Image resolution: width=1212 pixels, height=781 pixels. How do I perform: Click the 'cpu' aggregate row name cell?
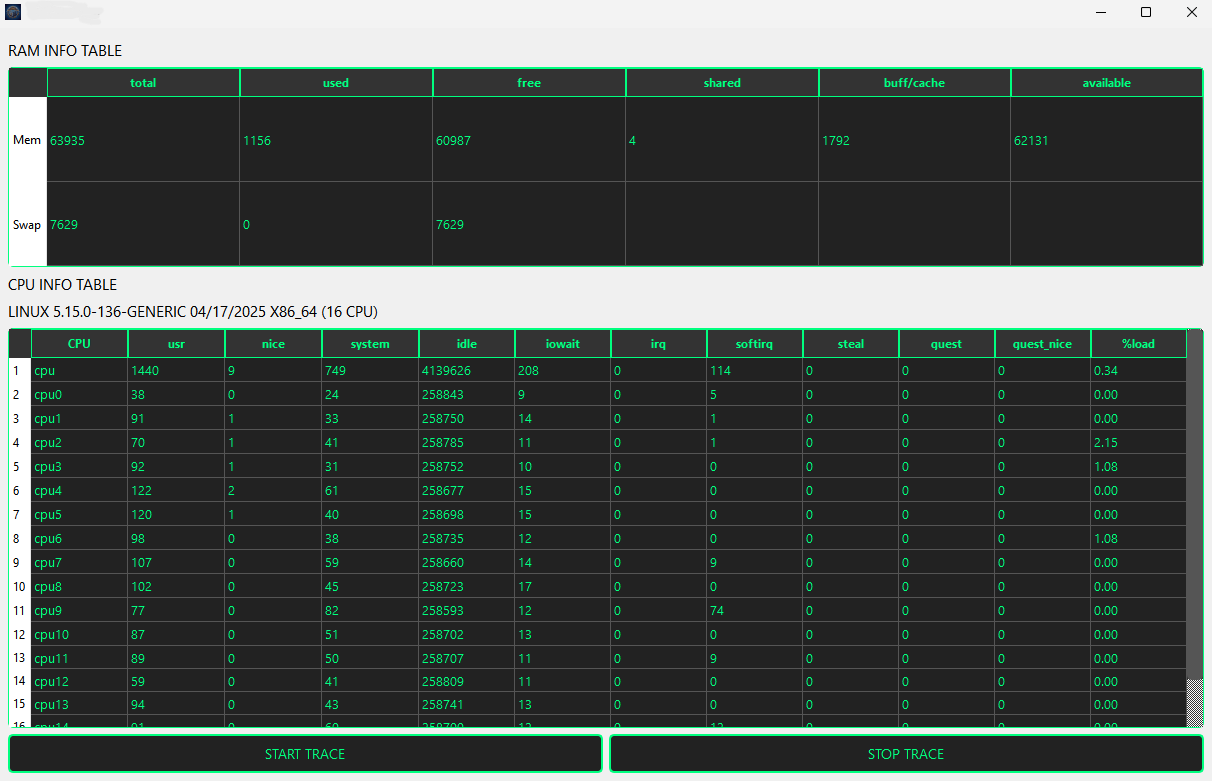[79, 370]
